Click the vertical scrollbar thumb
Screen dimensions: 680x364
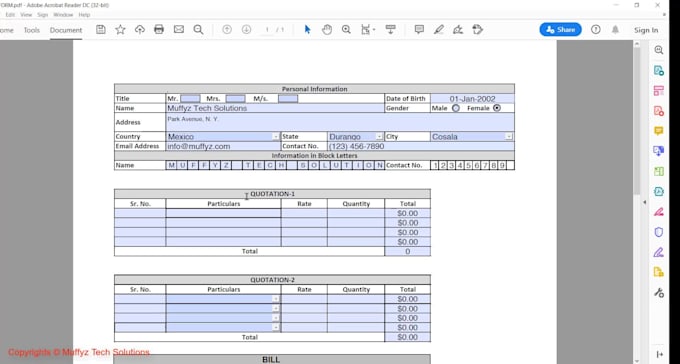coord(637,121)
